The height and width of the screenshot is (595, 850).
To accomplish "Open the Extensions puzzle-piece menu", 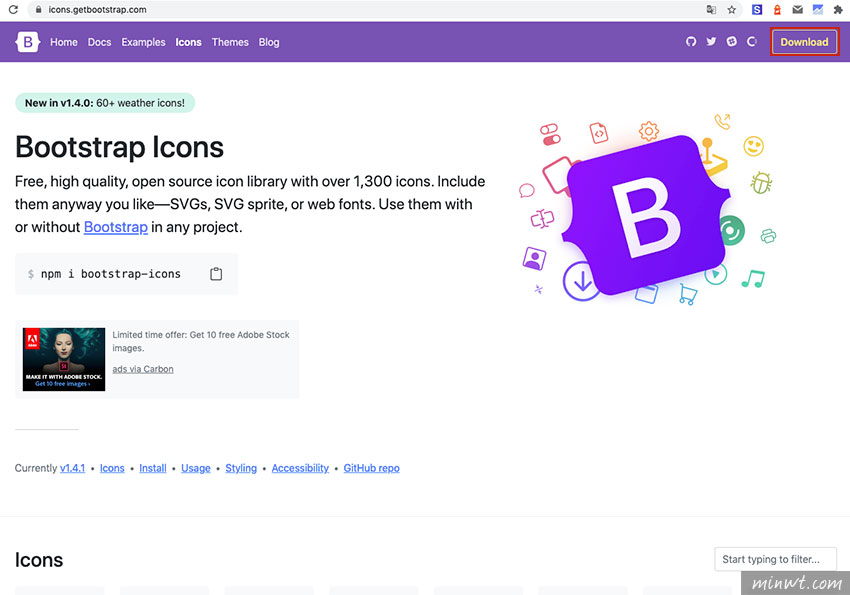I will pyautogui.click(x=838, y=9).
